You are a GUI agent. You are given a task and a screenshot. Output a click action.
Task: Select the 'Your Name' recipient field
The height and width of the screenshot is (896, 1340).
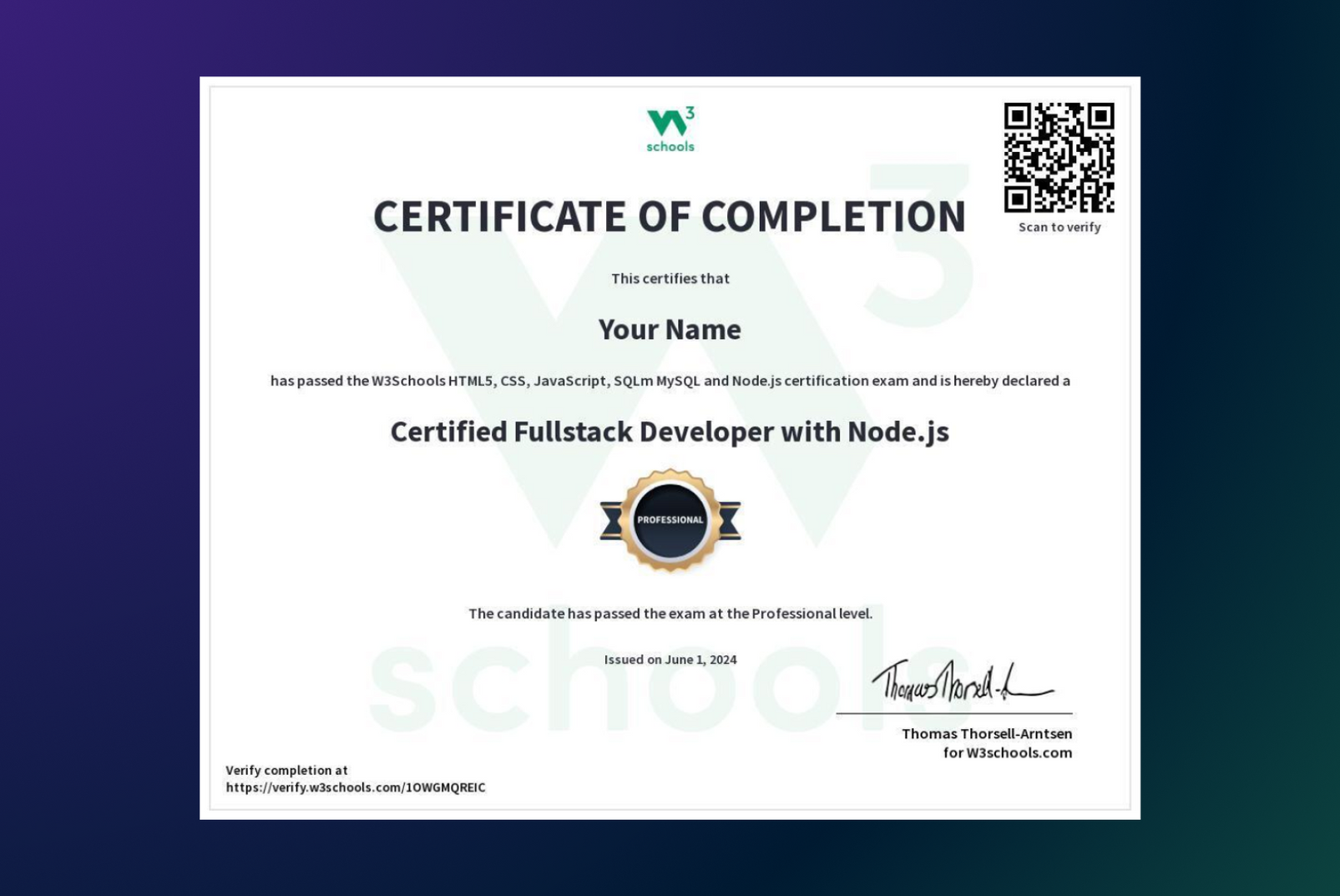pos(670,330)
